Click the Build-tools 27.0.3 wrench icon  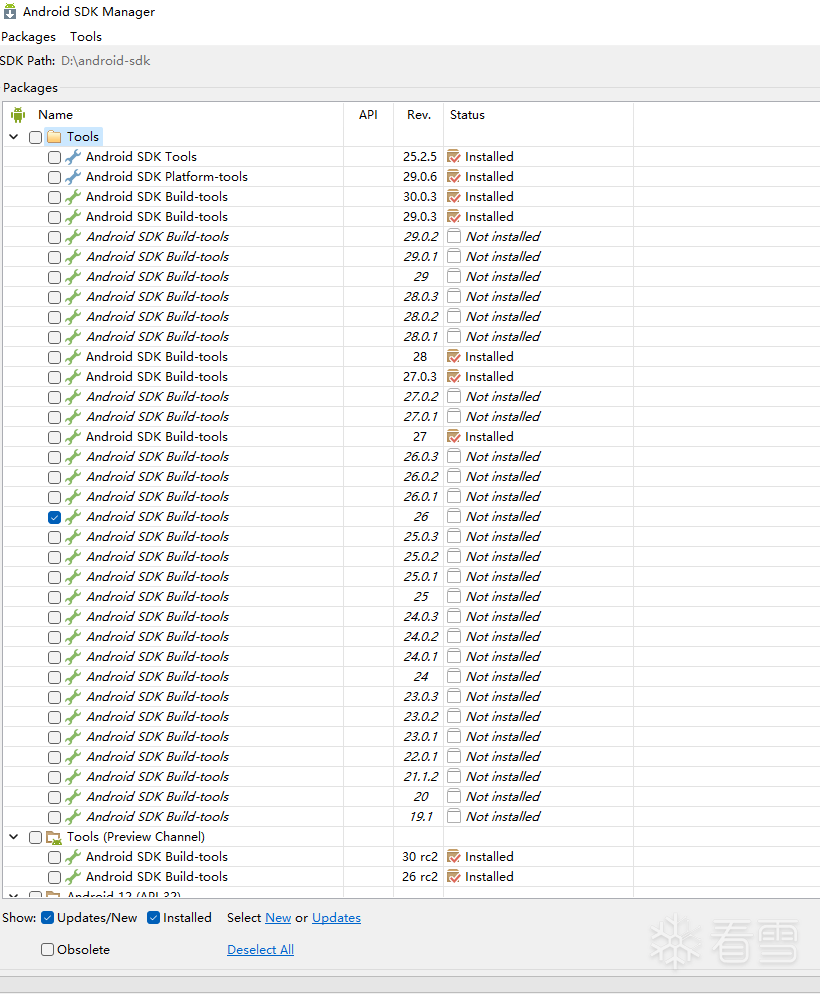(x=73, y=377)
